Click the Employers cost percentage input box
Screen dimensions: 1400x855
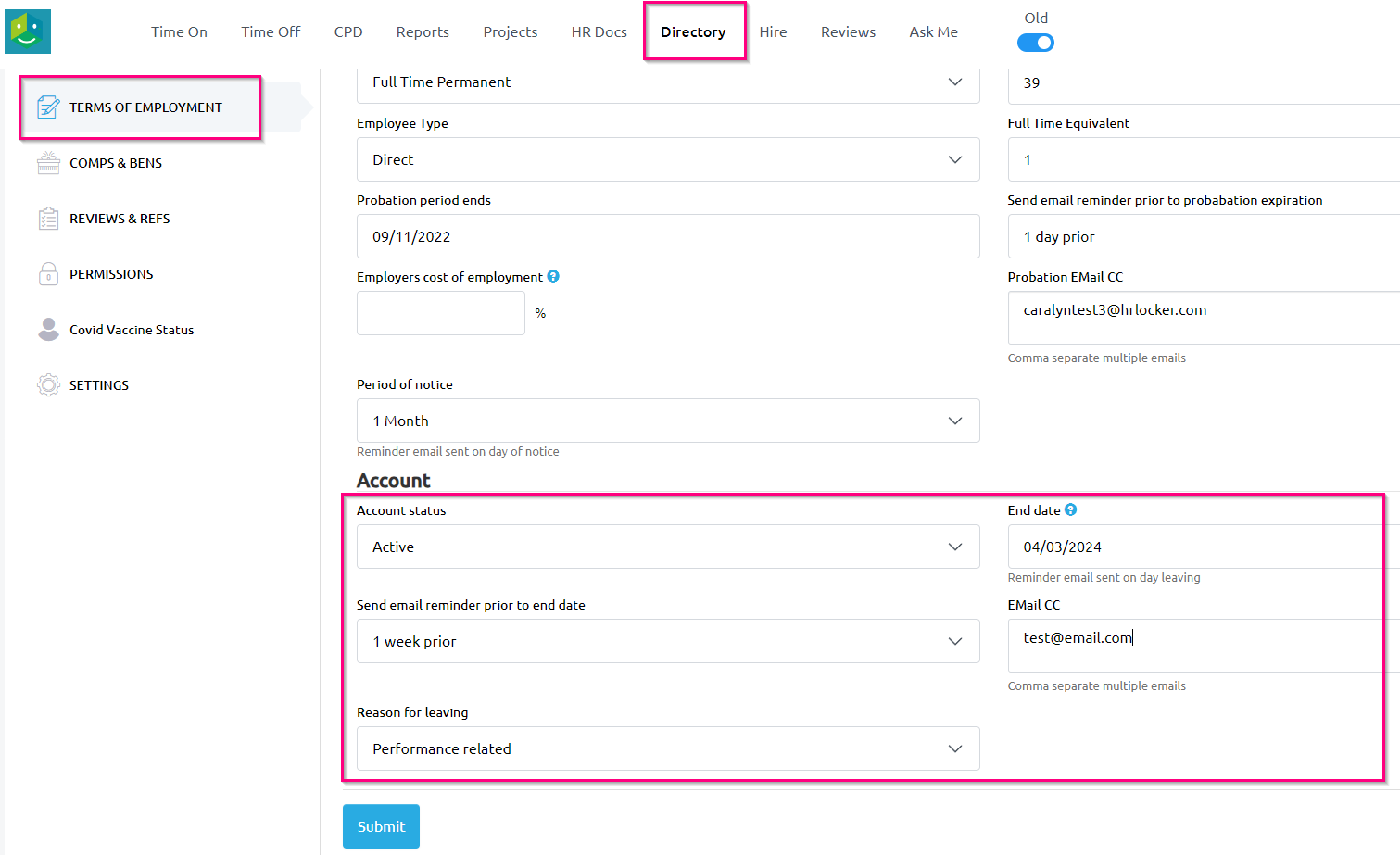[440, 313]
